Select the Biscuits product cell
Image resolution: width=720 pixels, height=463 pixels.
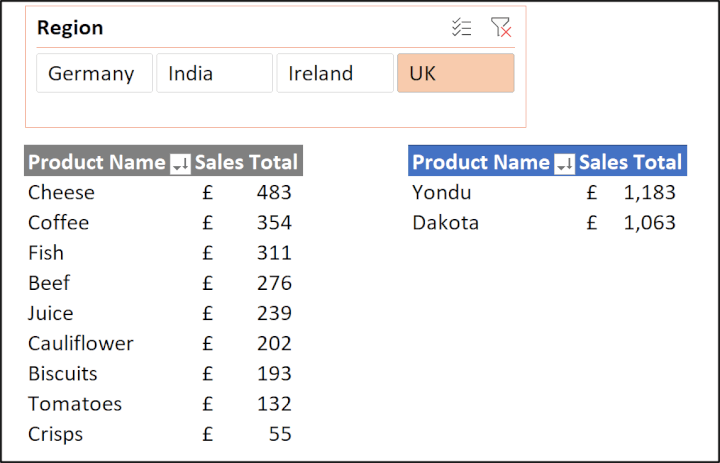(x=62, y=373)
